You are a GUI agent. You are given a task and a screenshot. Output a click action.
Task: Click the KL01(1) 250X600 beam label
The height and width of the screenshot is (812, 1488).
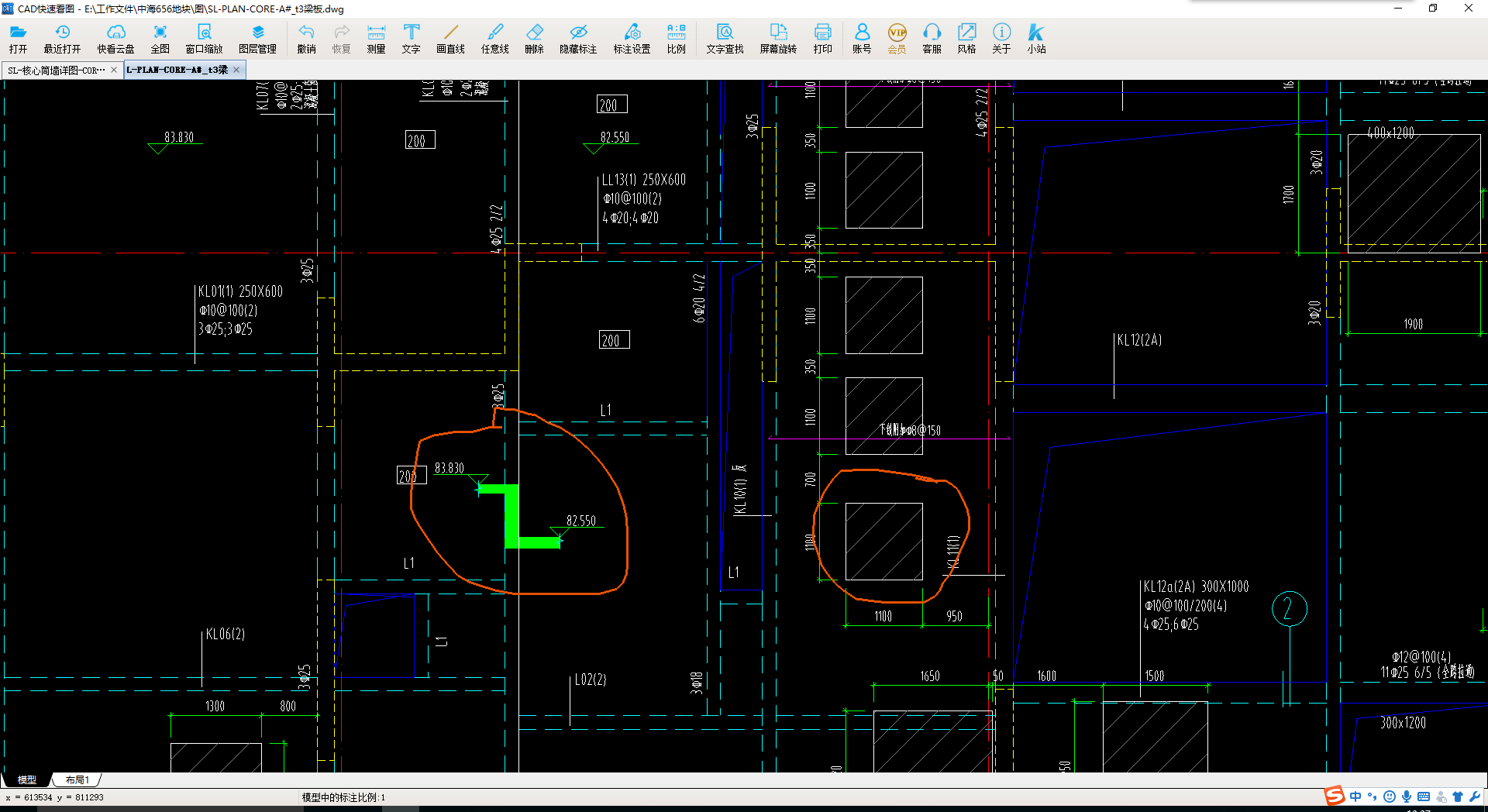(240, 291)
